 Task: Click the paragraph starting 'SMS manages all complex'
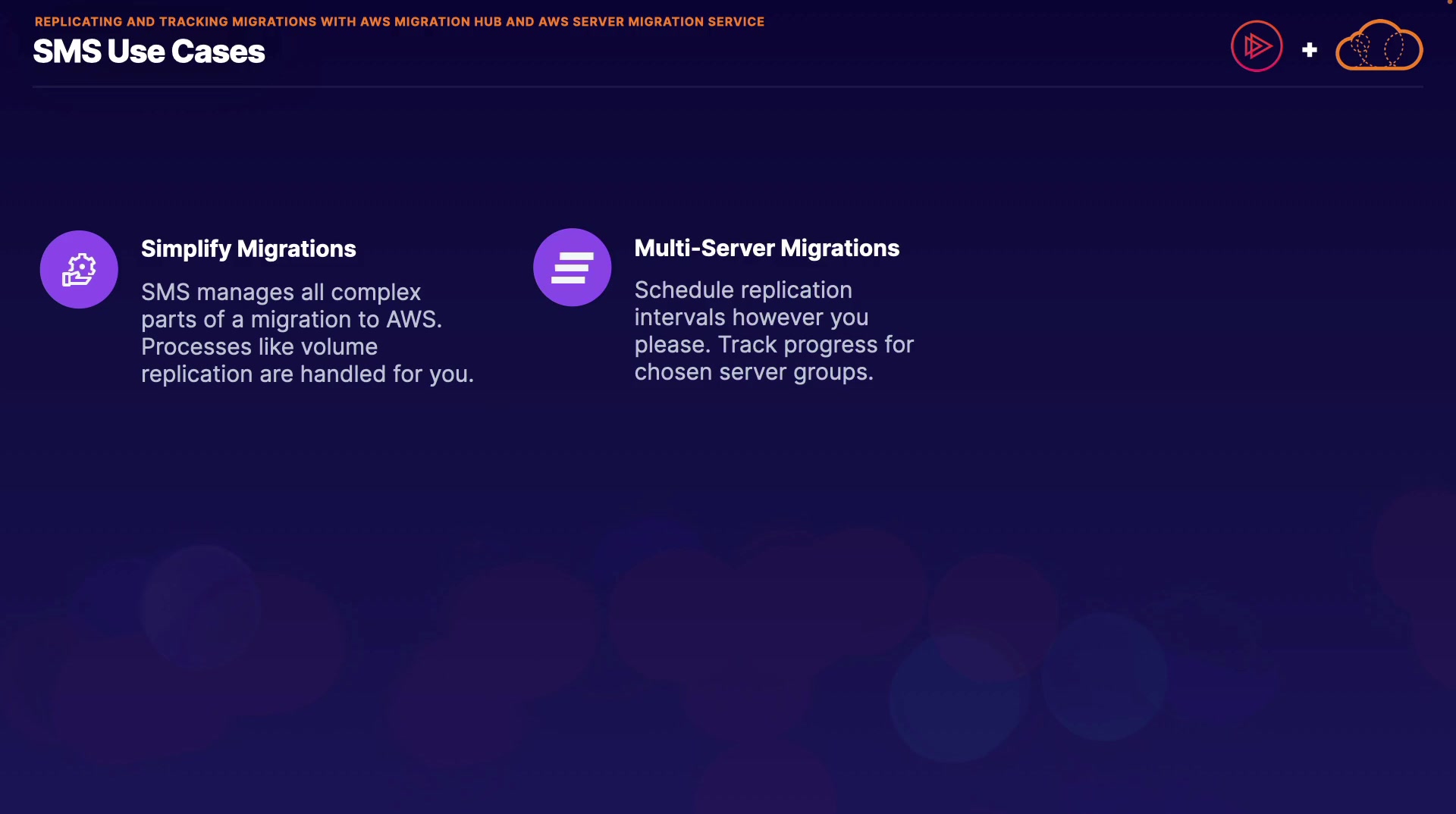tap(307, 333)
